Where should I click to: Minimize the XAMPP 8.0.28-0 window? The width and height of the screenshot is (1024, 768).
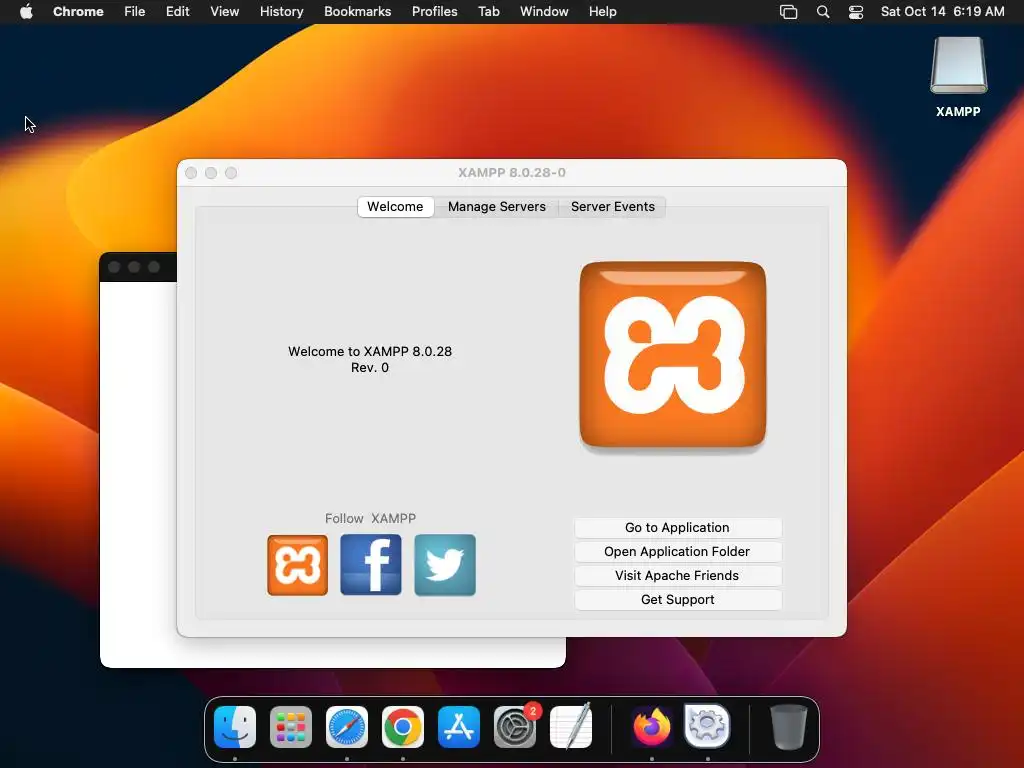[x=211, y=173]
